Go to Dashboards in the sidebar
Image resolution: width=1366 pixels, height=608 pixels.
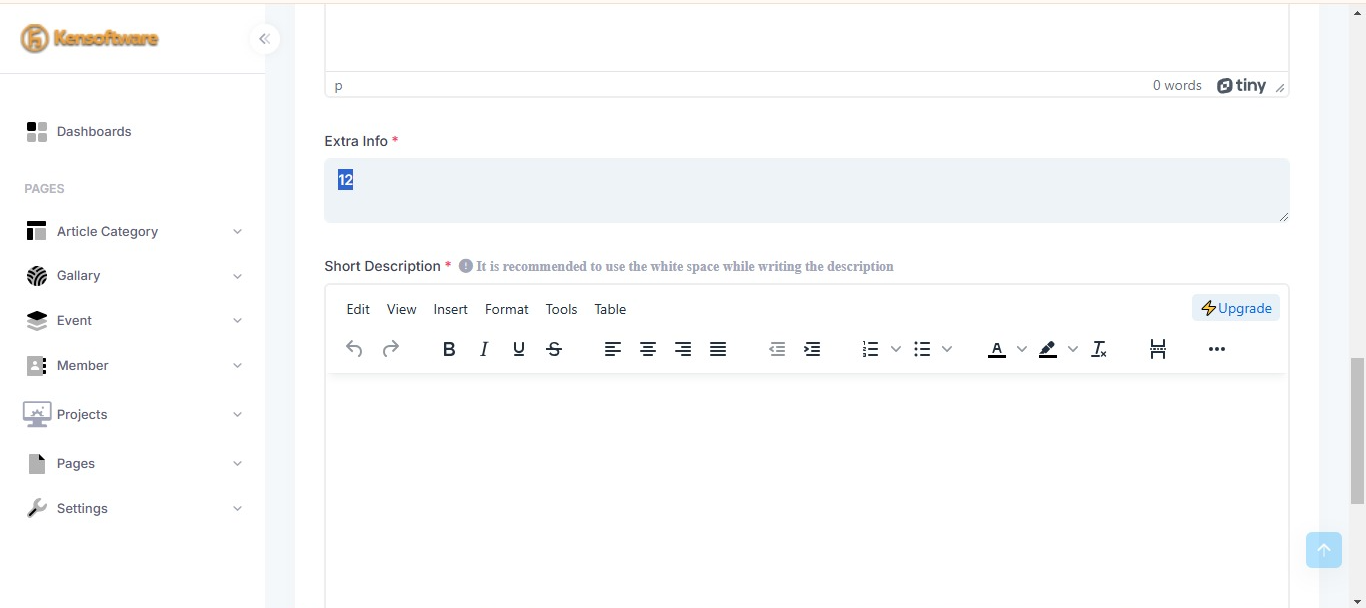93,131
